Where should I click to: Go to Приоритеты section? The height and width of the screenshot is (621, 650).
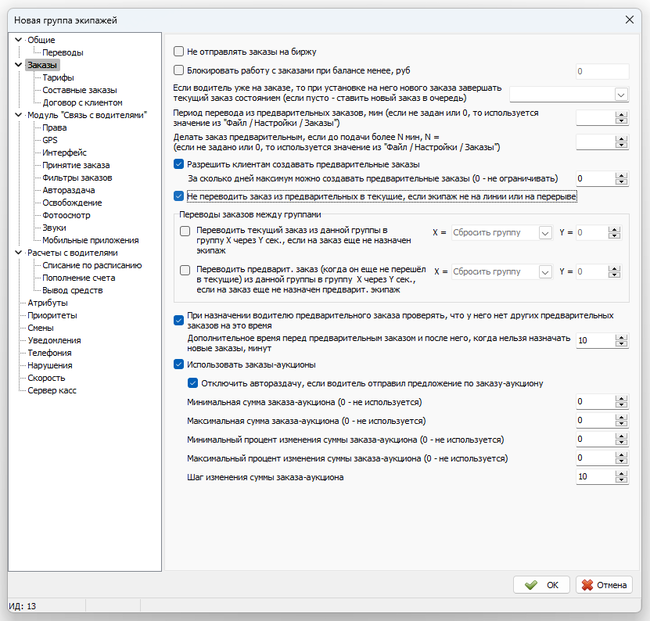pos(52,315)
